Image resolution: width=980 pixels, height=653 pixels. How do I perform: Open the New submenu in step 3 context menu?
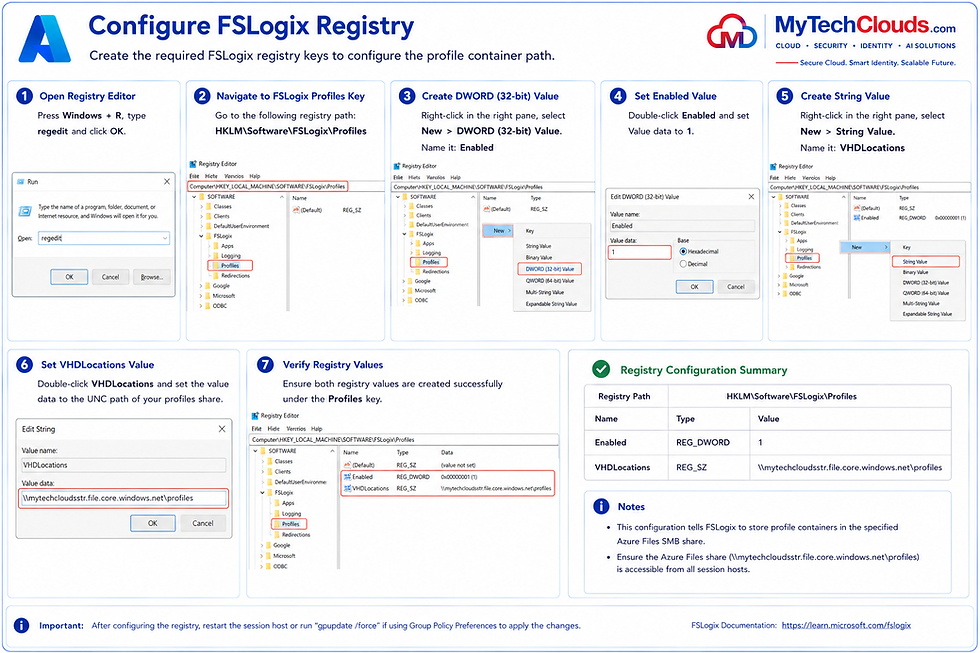click(498, 231)
